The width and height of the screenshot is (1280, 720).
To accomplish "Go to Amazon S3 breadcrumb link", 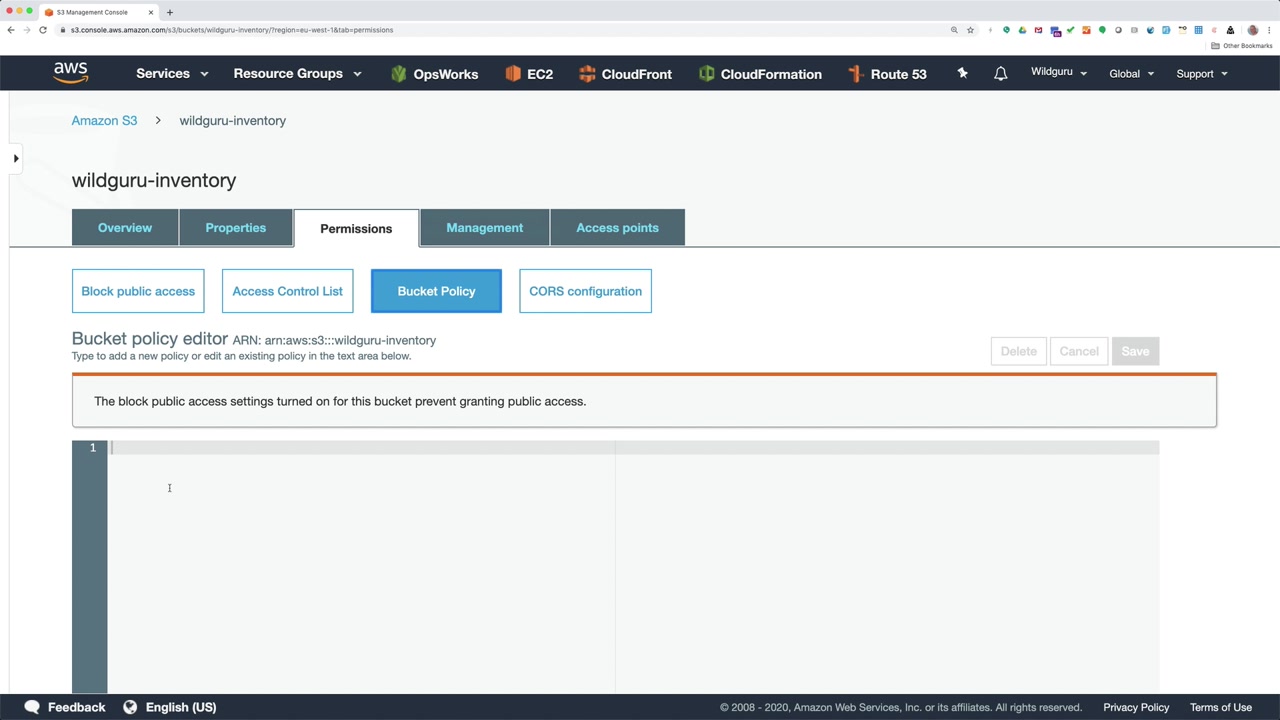I will point(104,121).
